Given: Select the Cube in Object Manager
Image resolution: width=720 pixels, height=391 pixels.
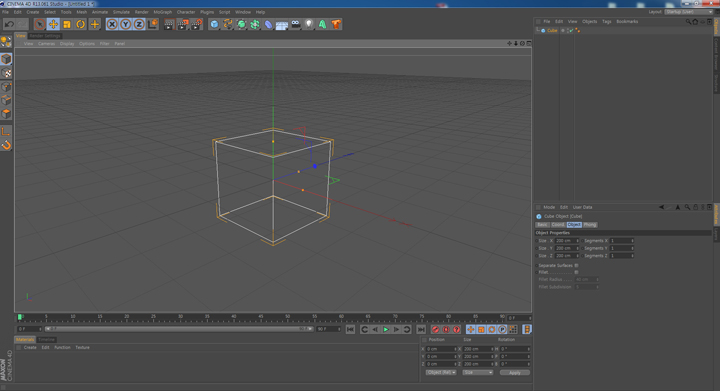Looking at the screenshot, I should pyautogui.click(x=552, y=31).
